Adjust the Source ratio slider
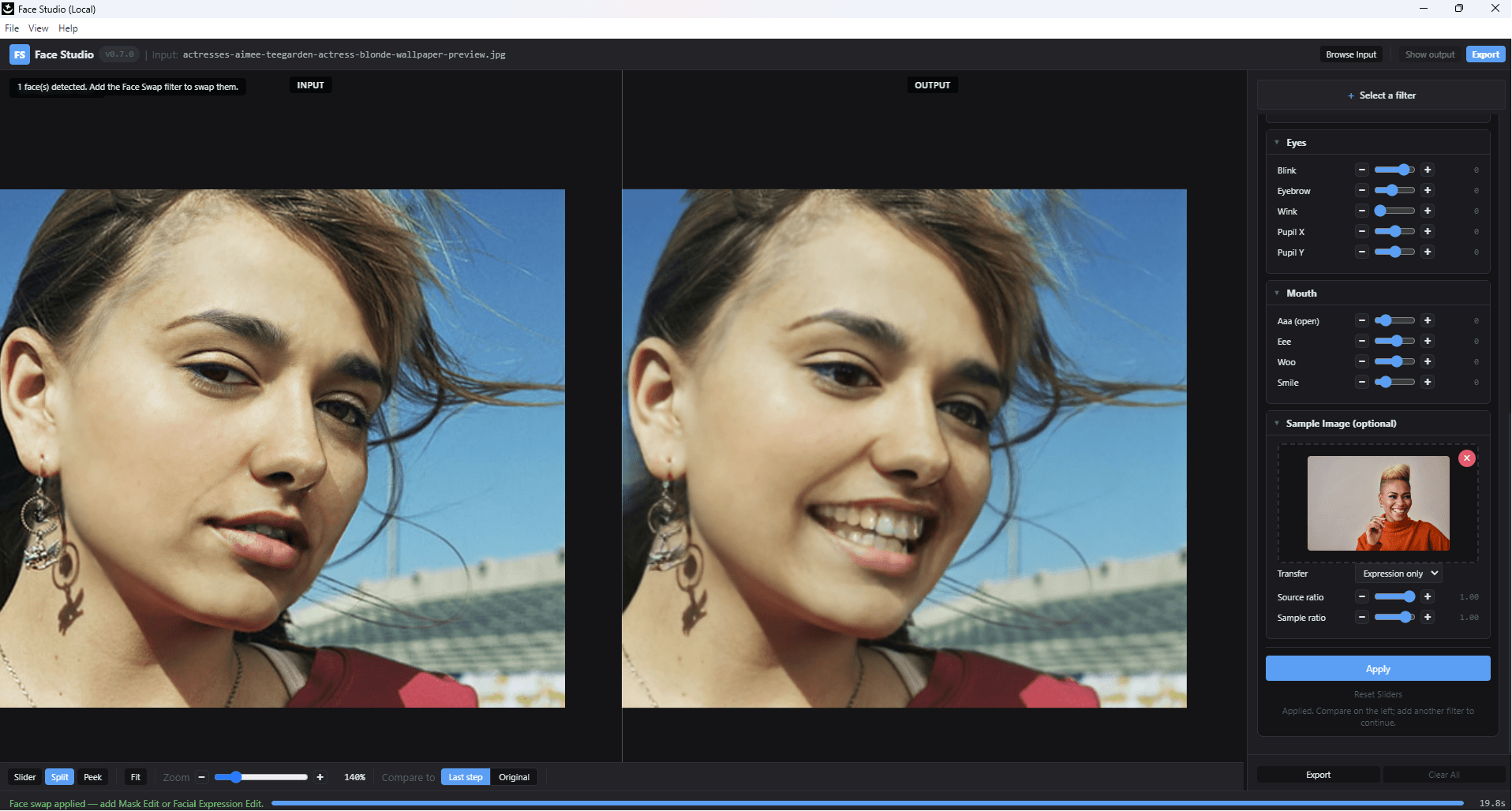This screenshot has height=811, width=1512. (x=1394, y=596)
